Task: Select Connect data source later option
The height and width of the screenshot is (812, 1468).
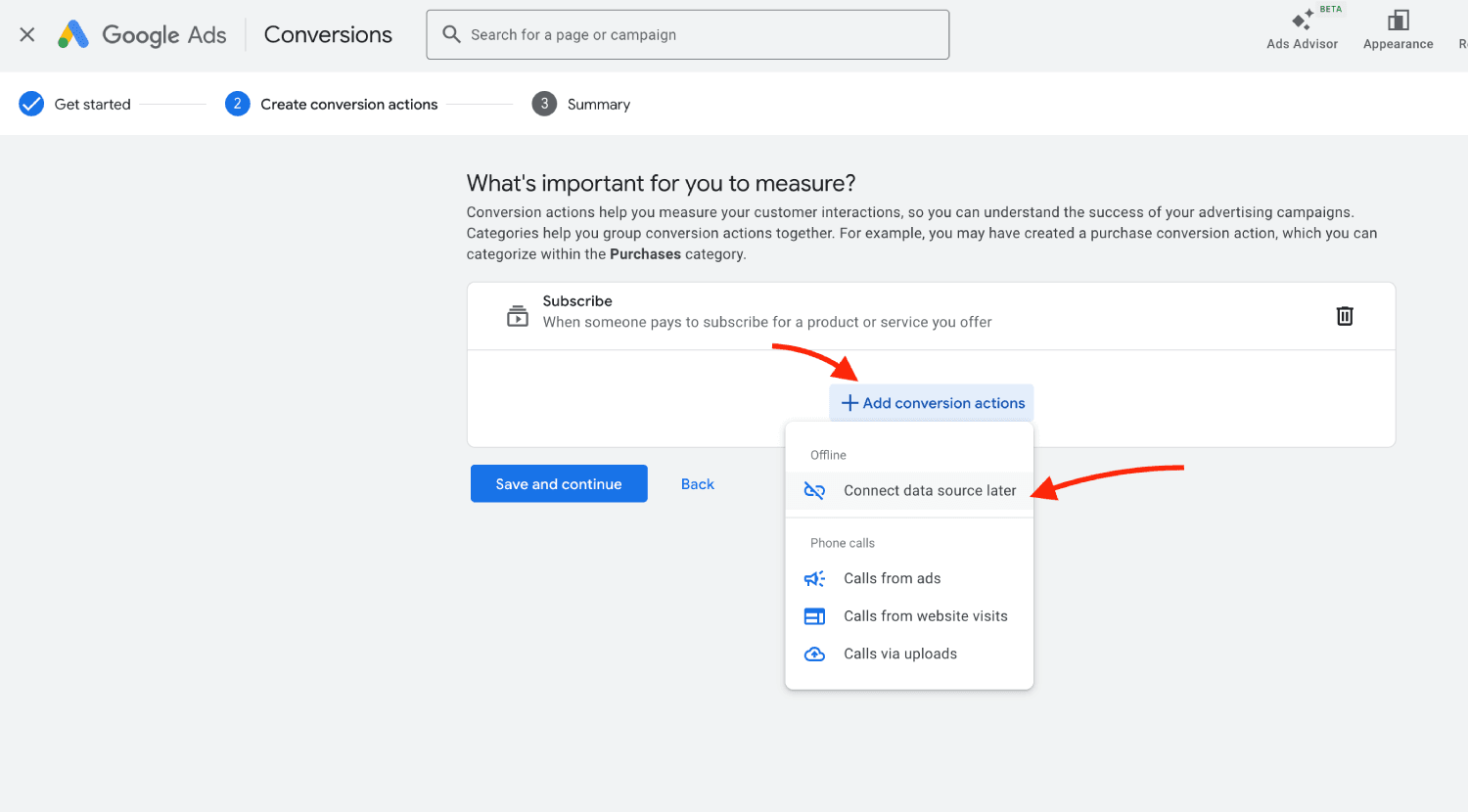Action: [909, 490]
